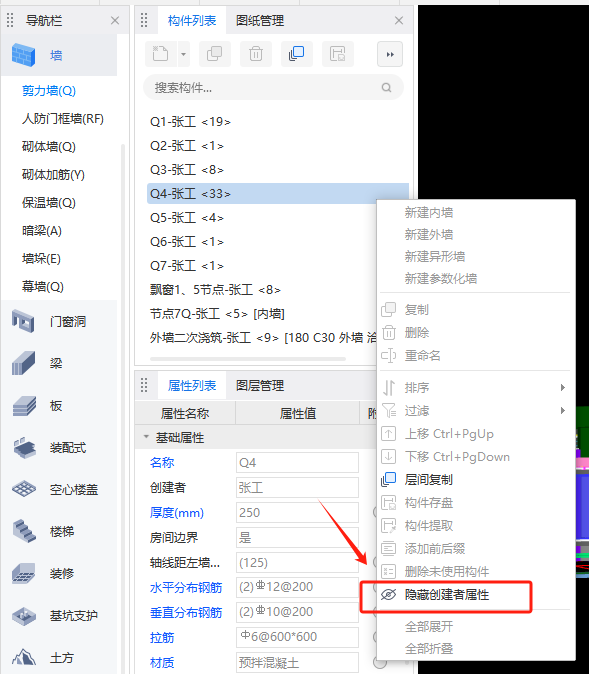Select component Q4-张工 <33>
The width and height of the screenshot is (589, 674).
[x=278, y=194]
